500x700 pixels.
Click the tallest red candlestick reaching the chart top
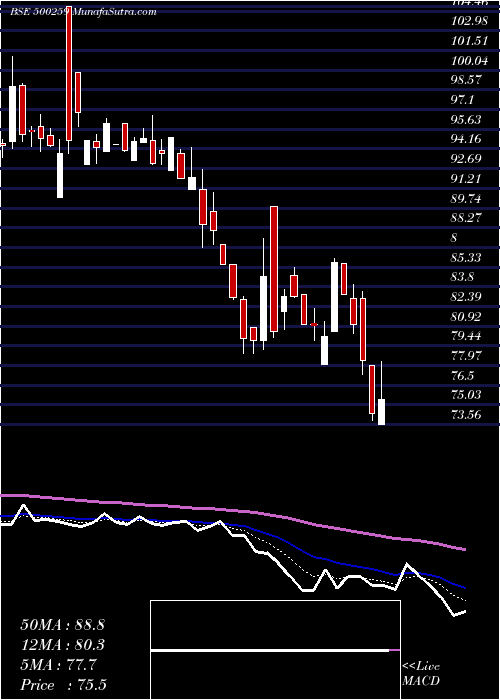point(69,74)
